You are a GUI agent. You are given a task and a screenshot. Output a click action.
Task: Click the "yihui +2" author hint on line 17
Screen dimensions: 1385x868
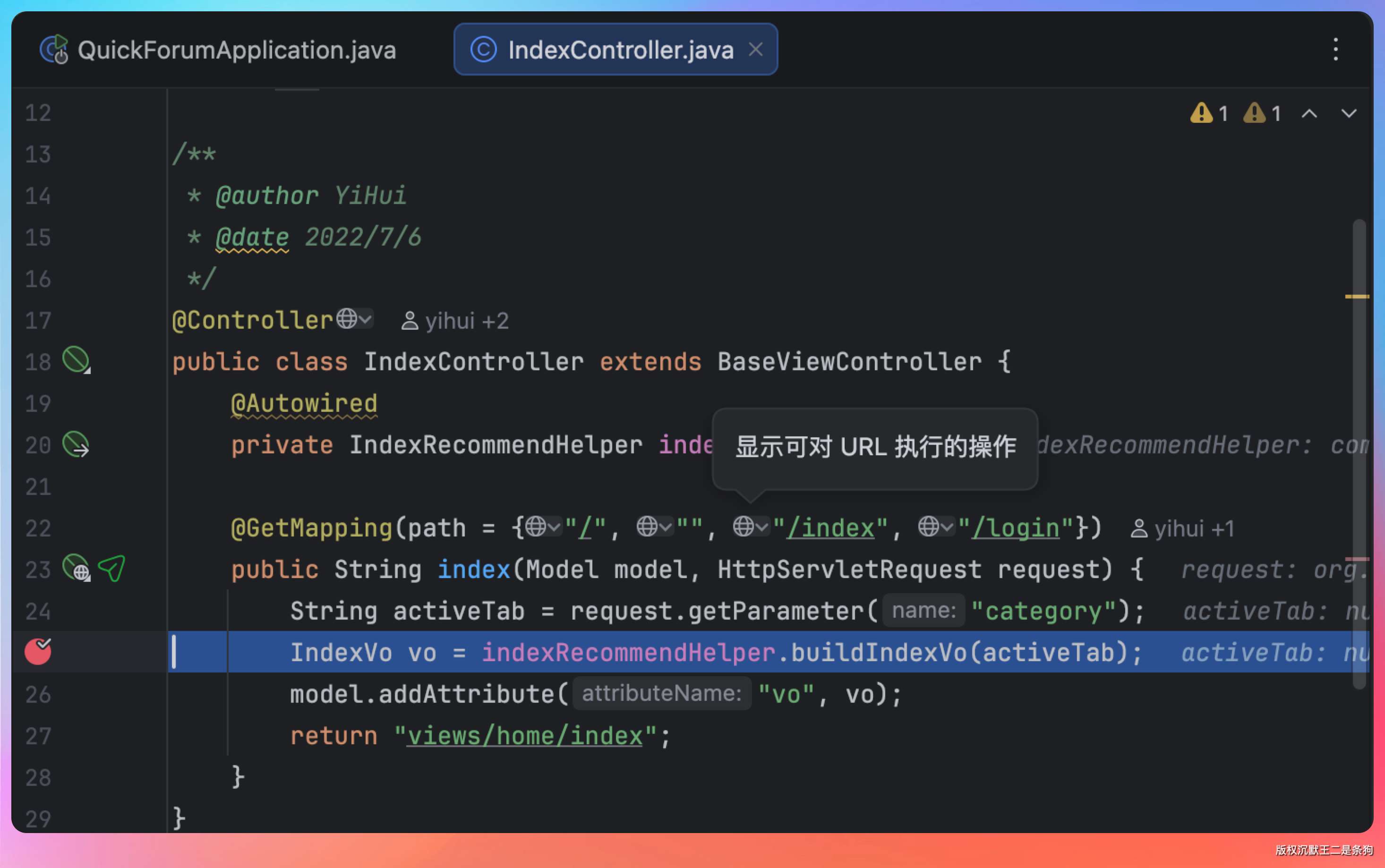(x=455, y=321)
